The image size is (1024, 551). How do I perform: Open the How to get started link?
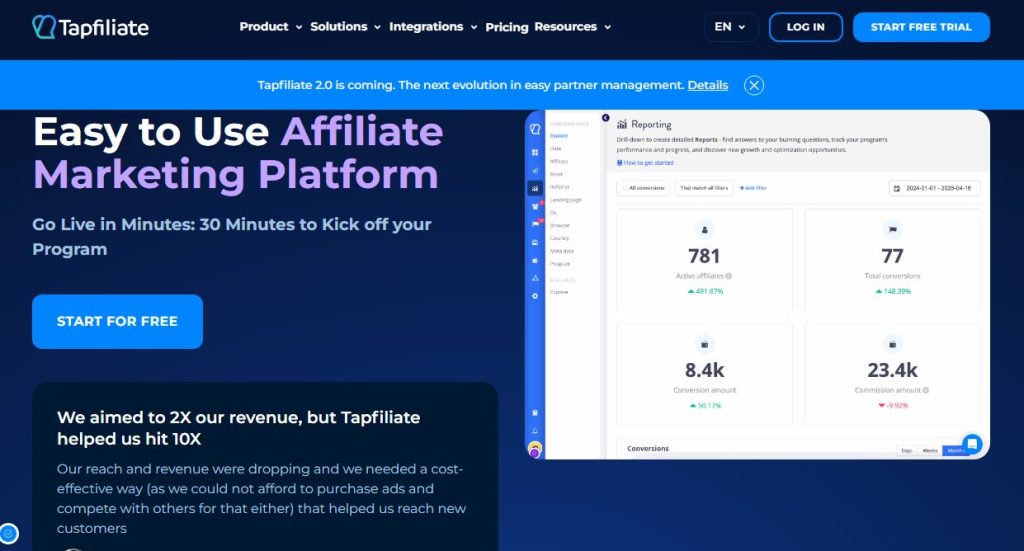point(645,163)
